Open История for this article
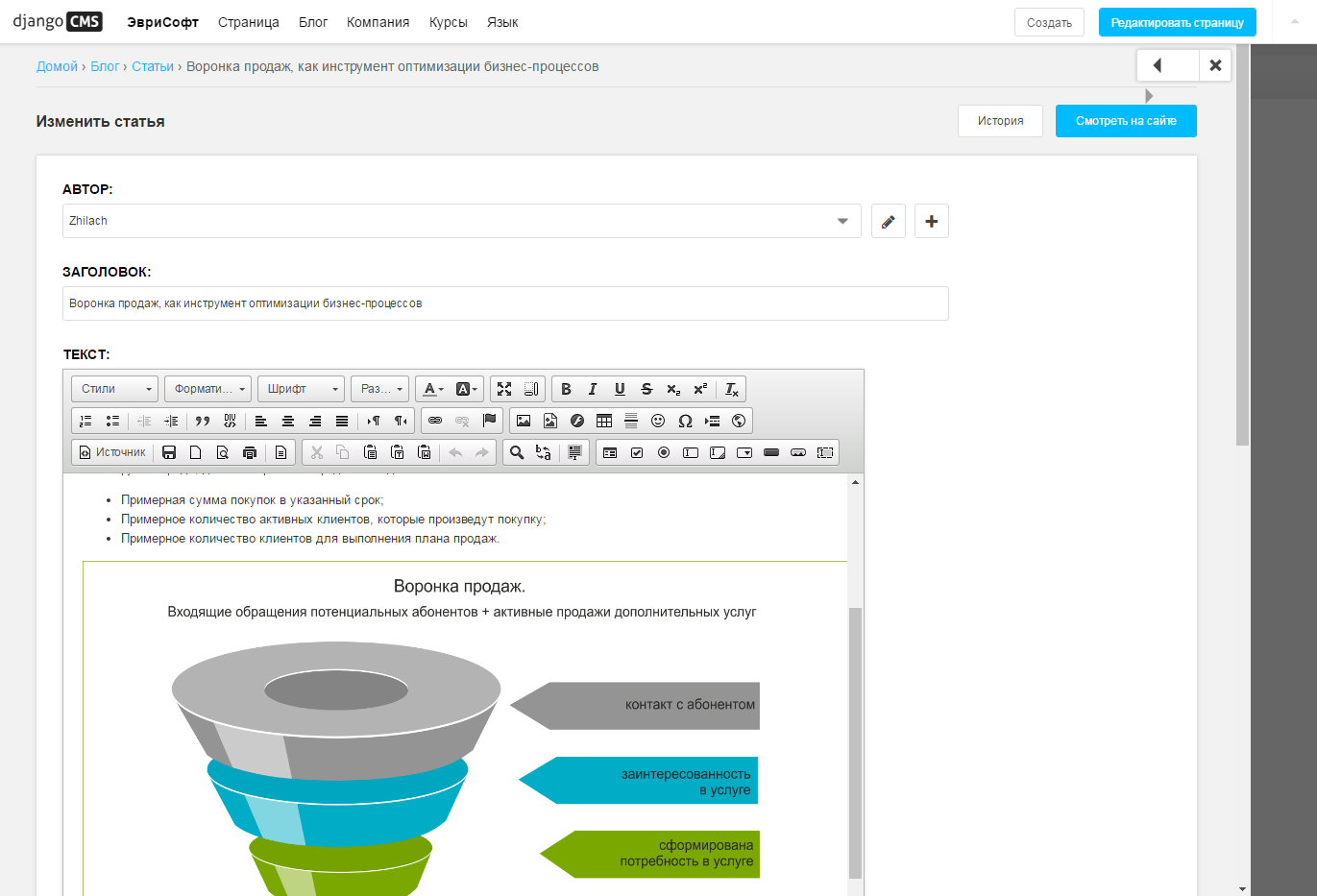This screenshot has width=1317, height=896. tap(1000, 121)
